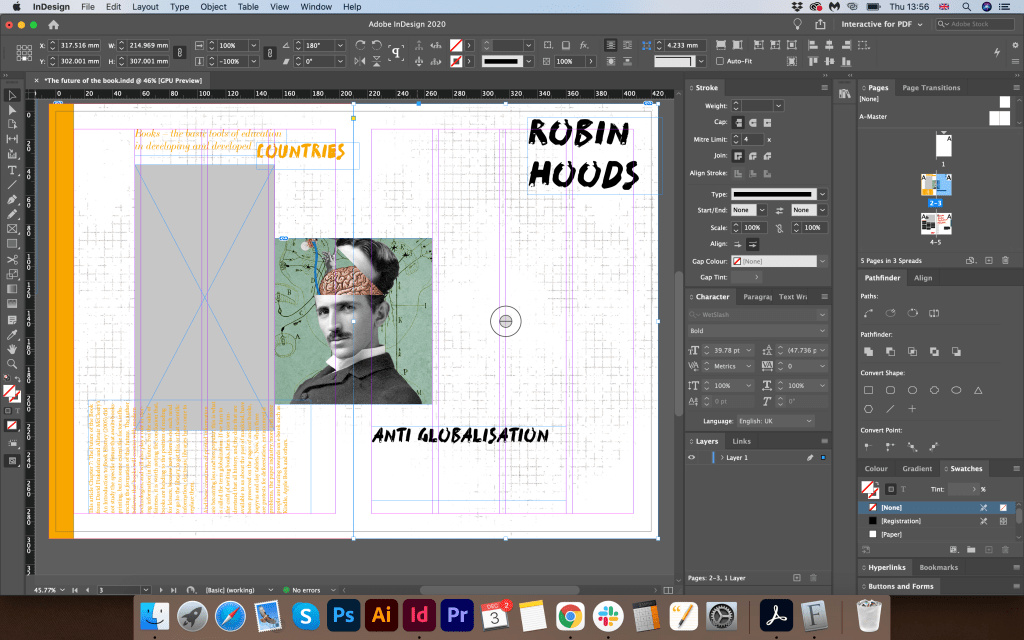Expand Layer 1 disclosure arrow
The image size is (1024, 640).
722,457
